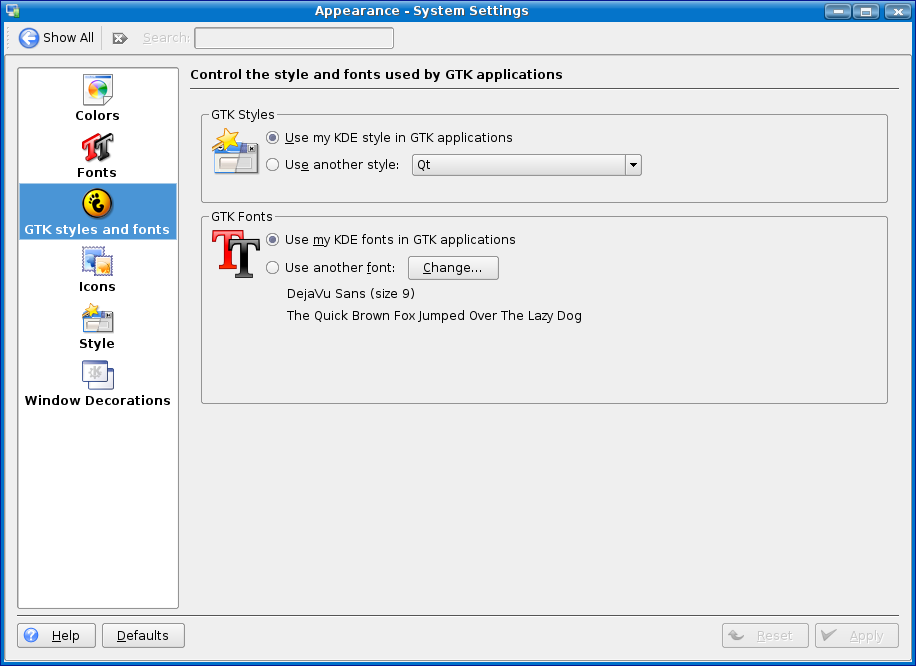Image resolution: width=916 pixels, height=666 pixels.
Task: Enable Use my KDE style radio button
Action: pos(273,138)
